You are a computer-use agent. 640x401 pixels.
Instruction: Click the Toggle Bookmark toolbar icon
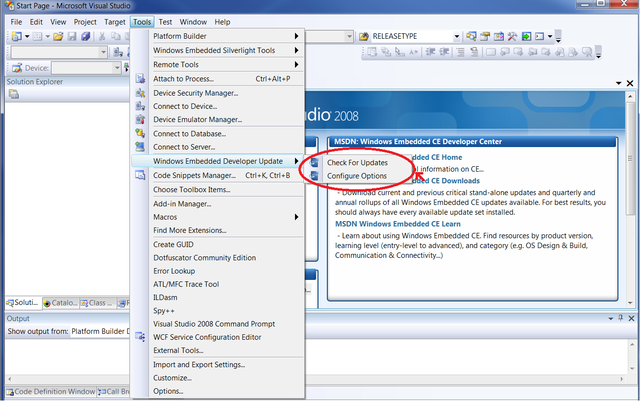click(x=491, y=52)
